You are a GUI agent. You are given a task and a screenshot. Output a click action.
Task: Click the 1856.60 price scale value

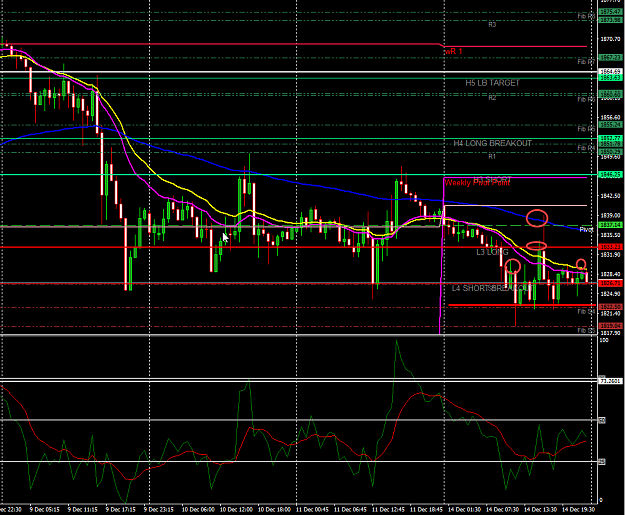click(610, 118)
